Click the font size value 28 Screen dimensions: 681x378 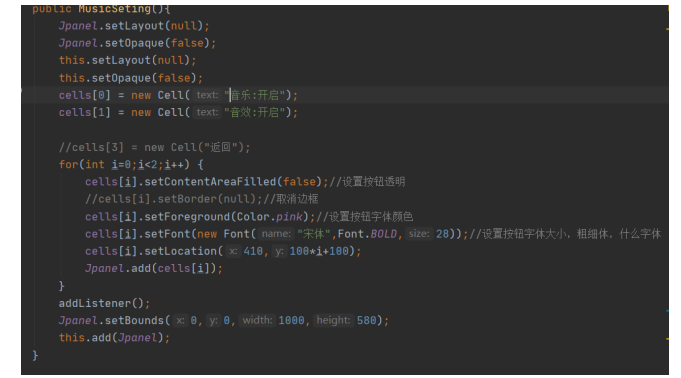click(442, 234)
